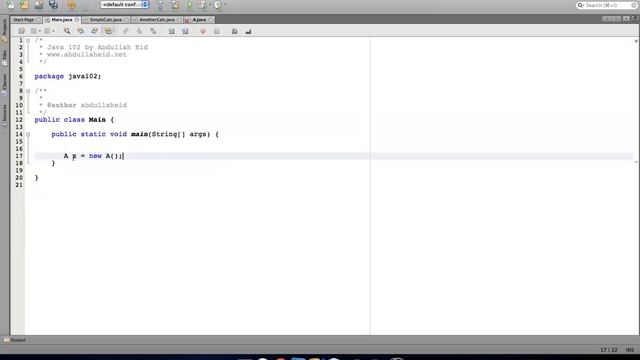
Task: Click the Previous Bookmark icon
Action: (126, 31)
